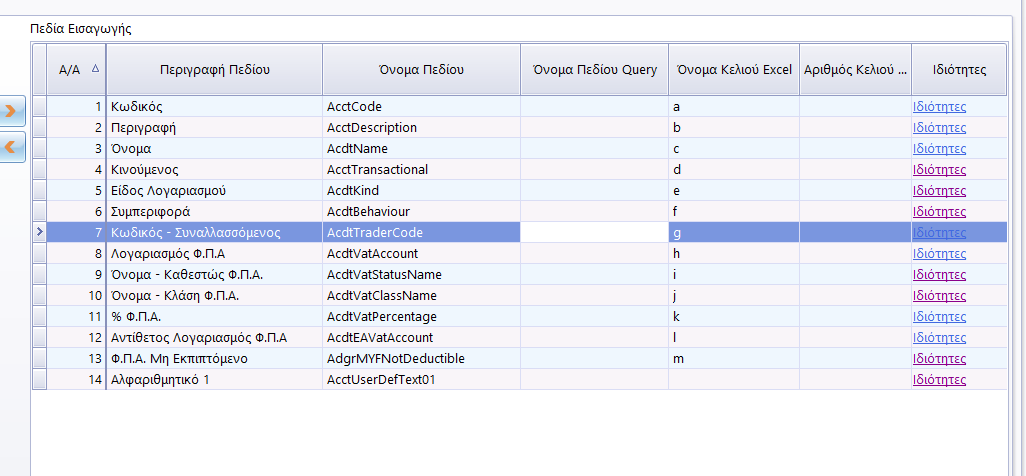This screenshot has height=476, width=1026.
Task: Click the grid's top-left corner header cell
Action: click(x=39, y=70)
